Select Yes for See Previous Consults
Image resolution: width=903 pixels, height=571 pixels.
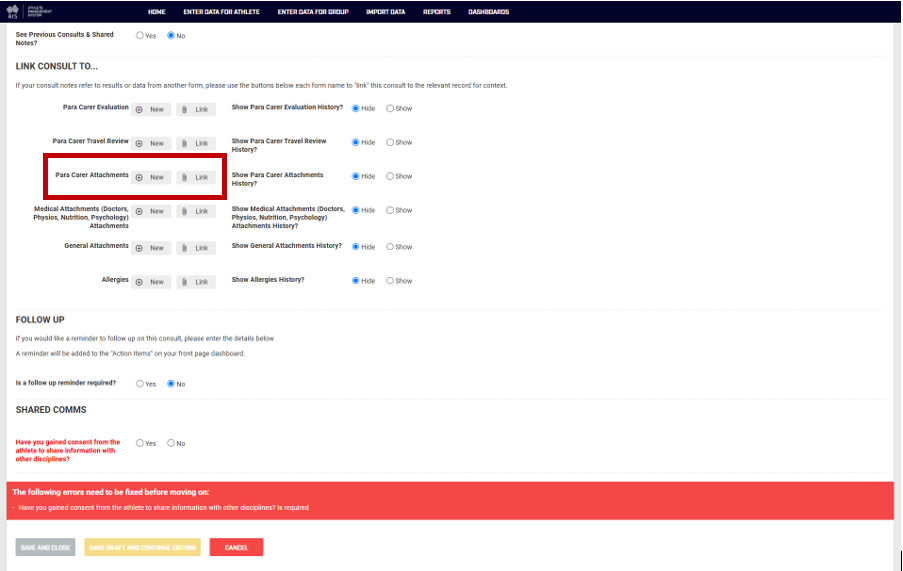pos(139,36)
